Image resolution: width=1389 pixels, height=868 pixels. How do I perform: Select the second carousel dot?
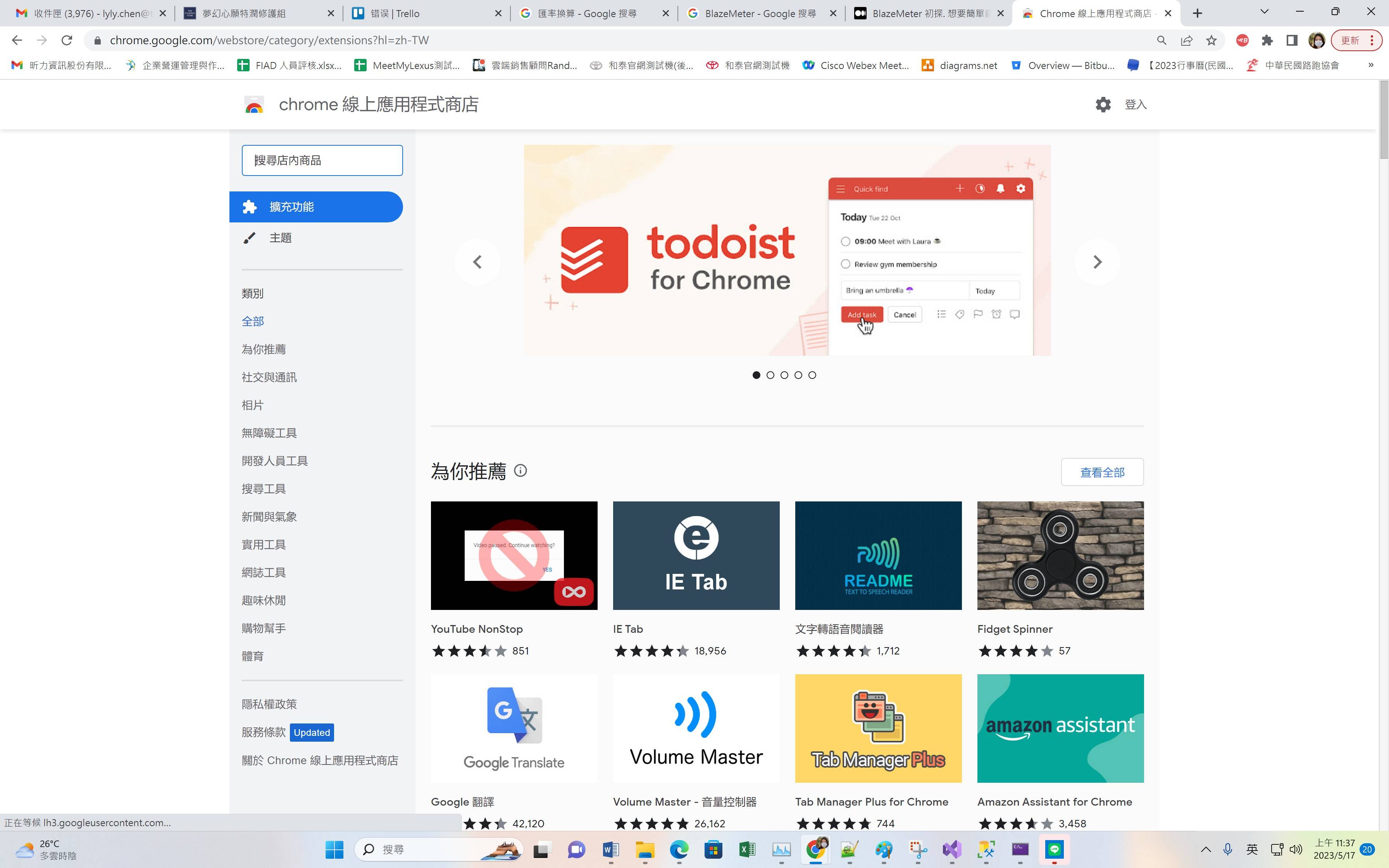click(x=770, y=375)
